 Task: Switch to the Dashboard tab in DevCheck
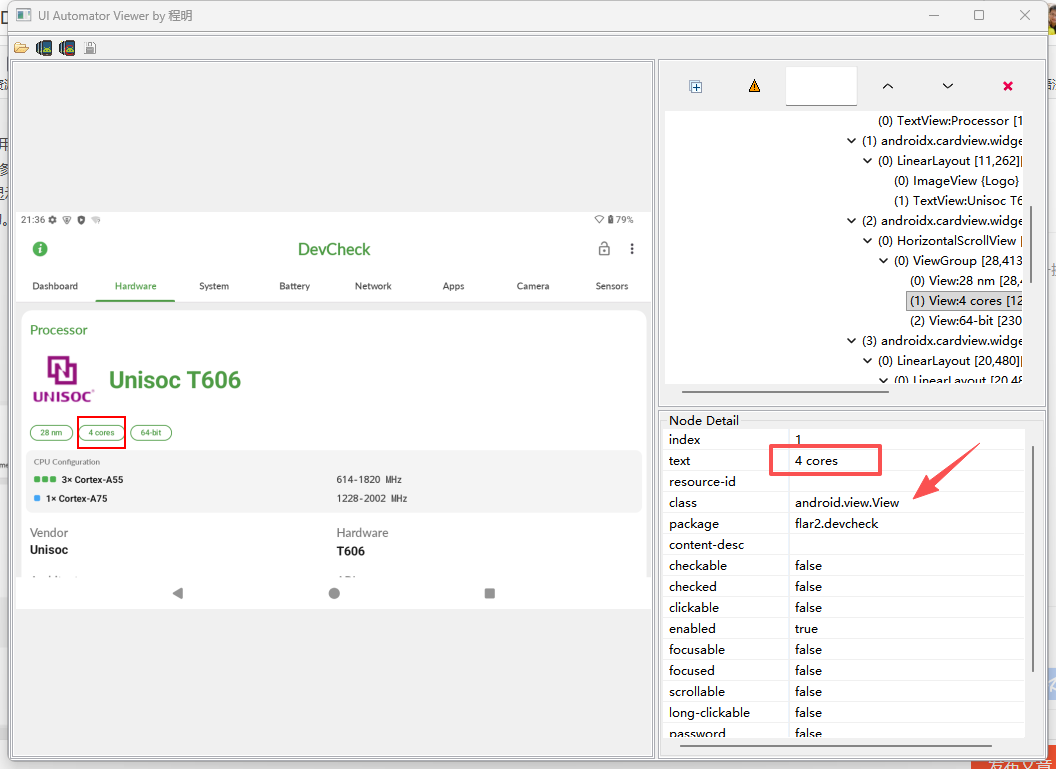point(55,286)
